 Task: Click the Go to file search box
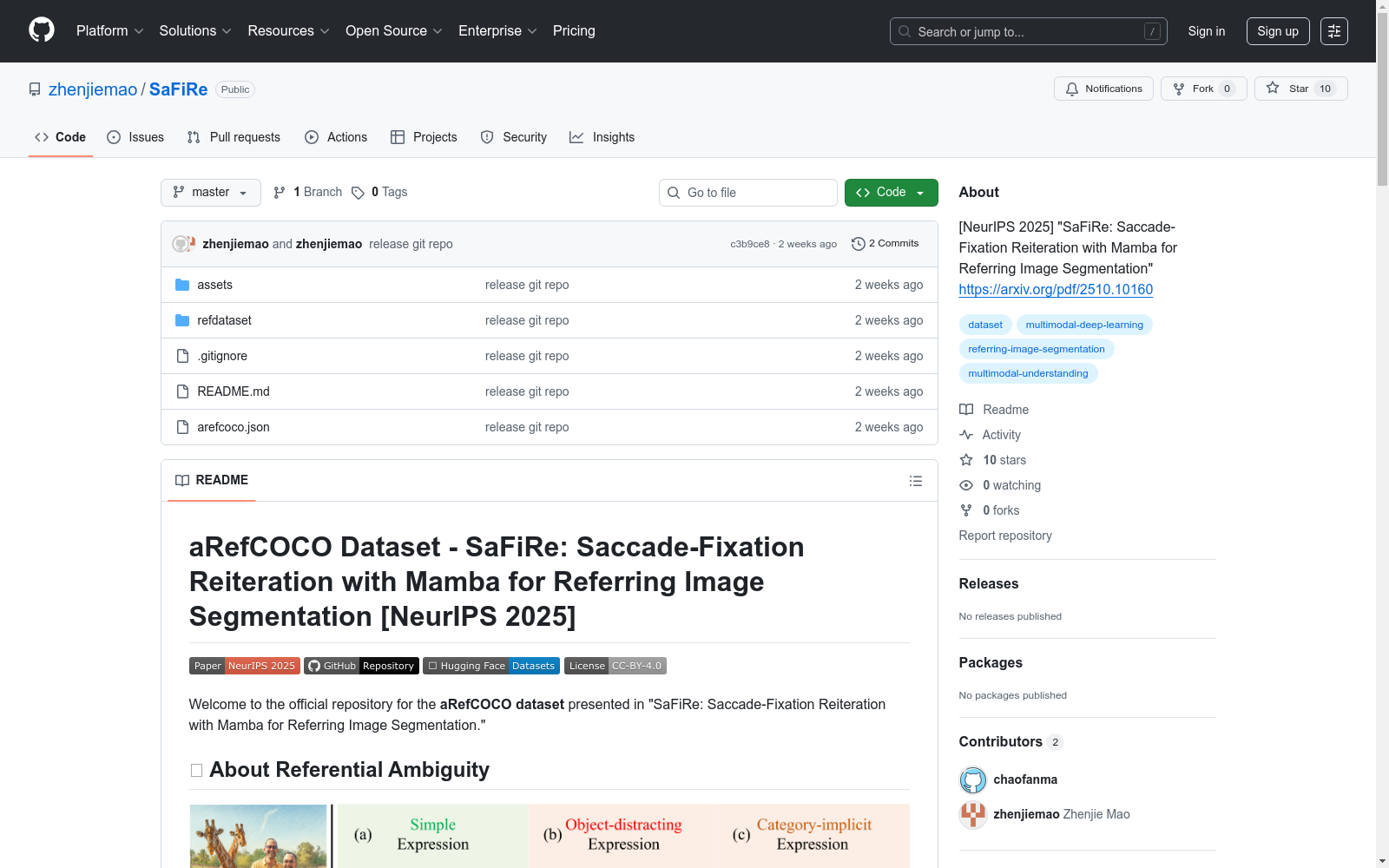pyautogui.click(x=748, y=193)
